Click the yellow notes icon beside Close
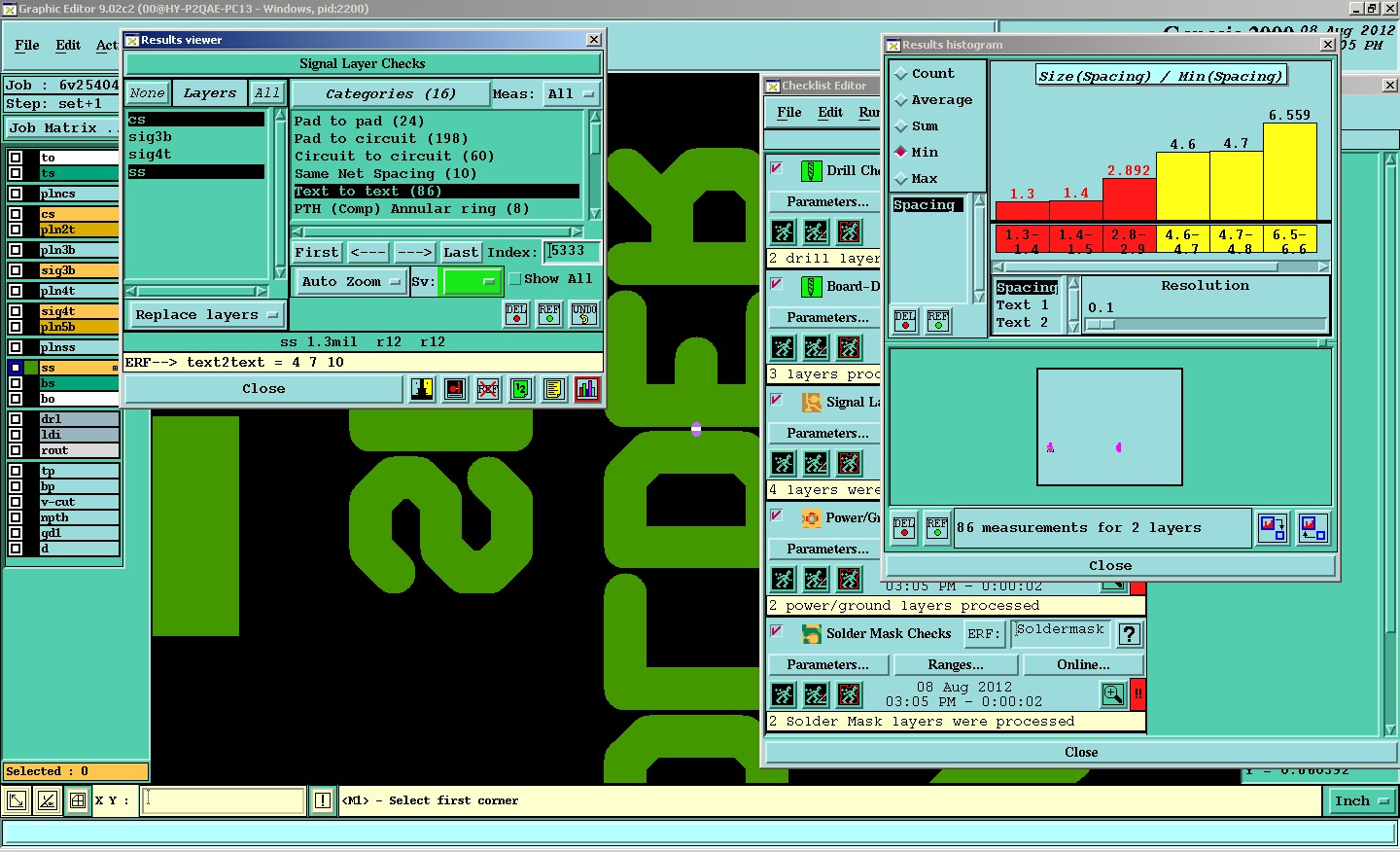The image size is (1400, 852). tap(553, 389)
